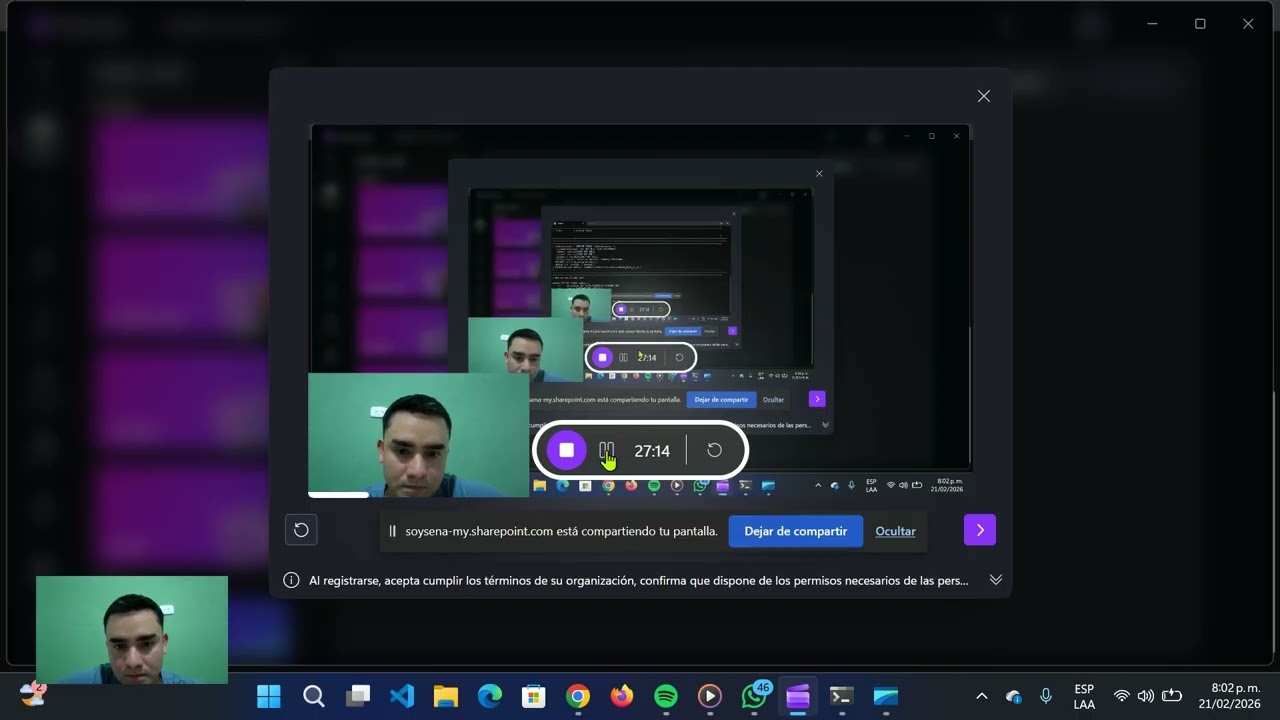Click the drag handle before soysena-my.sharepoint.com
The height and width of the screenshot is (720, 1280).
[393, 531]
